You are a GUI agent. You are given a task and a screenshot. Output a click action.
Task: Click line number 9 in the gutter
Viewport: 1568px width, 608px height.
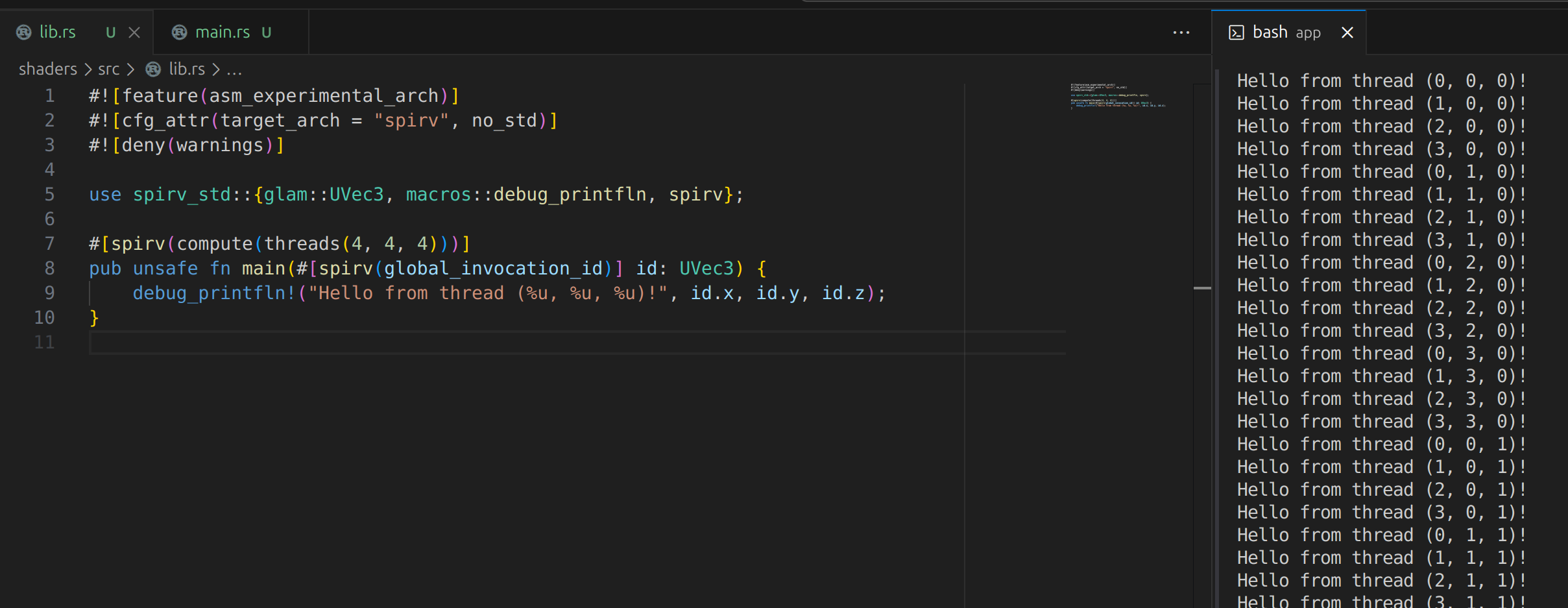pyautogui.click(x=49, y=293)
